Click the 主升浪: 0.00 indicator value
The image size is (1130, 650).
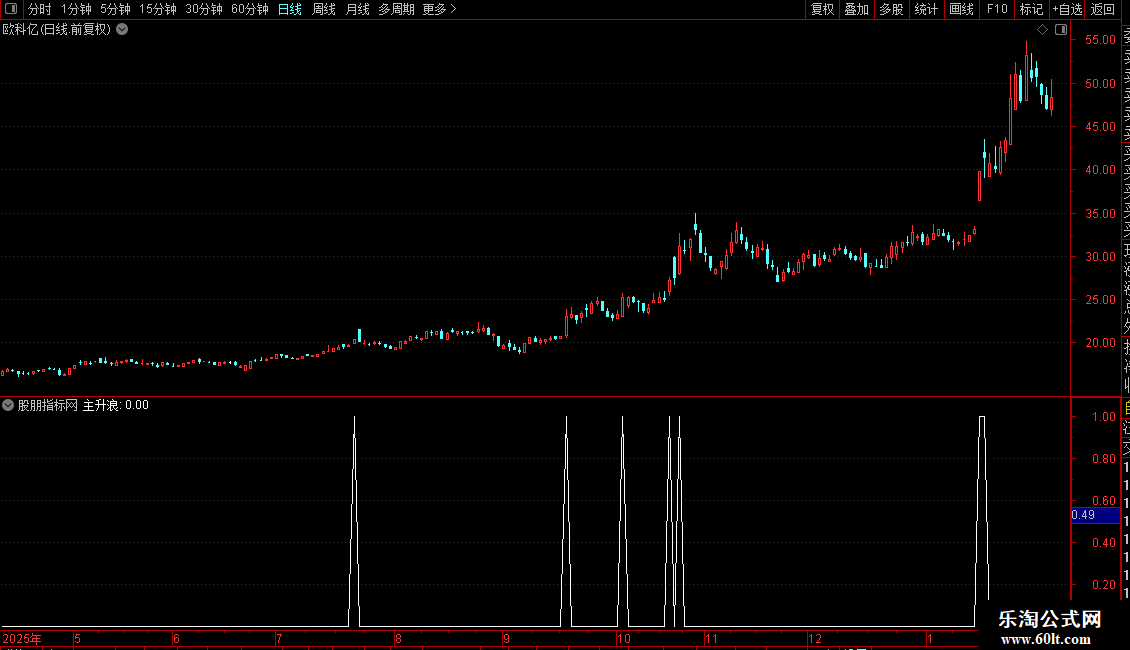click(x=115, y=405)
